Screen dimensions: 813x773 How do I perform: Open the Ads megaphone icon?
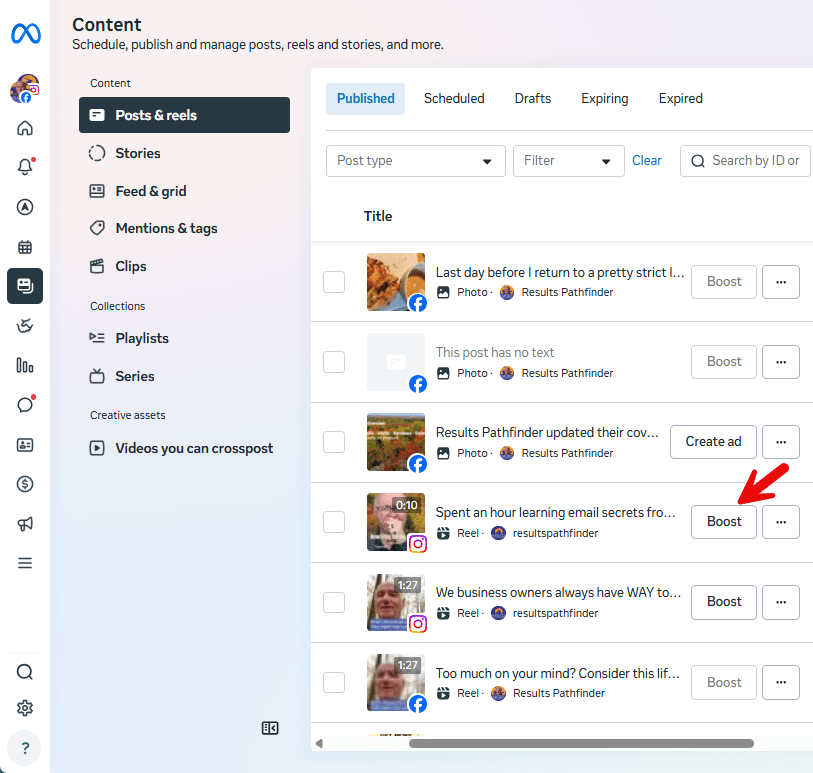point(25,524)
